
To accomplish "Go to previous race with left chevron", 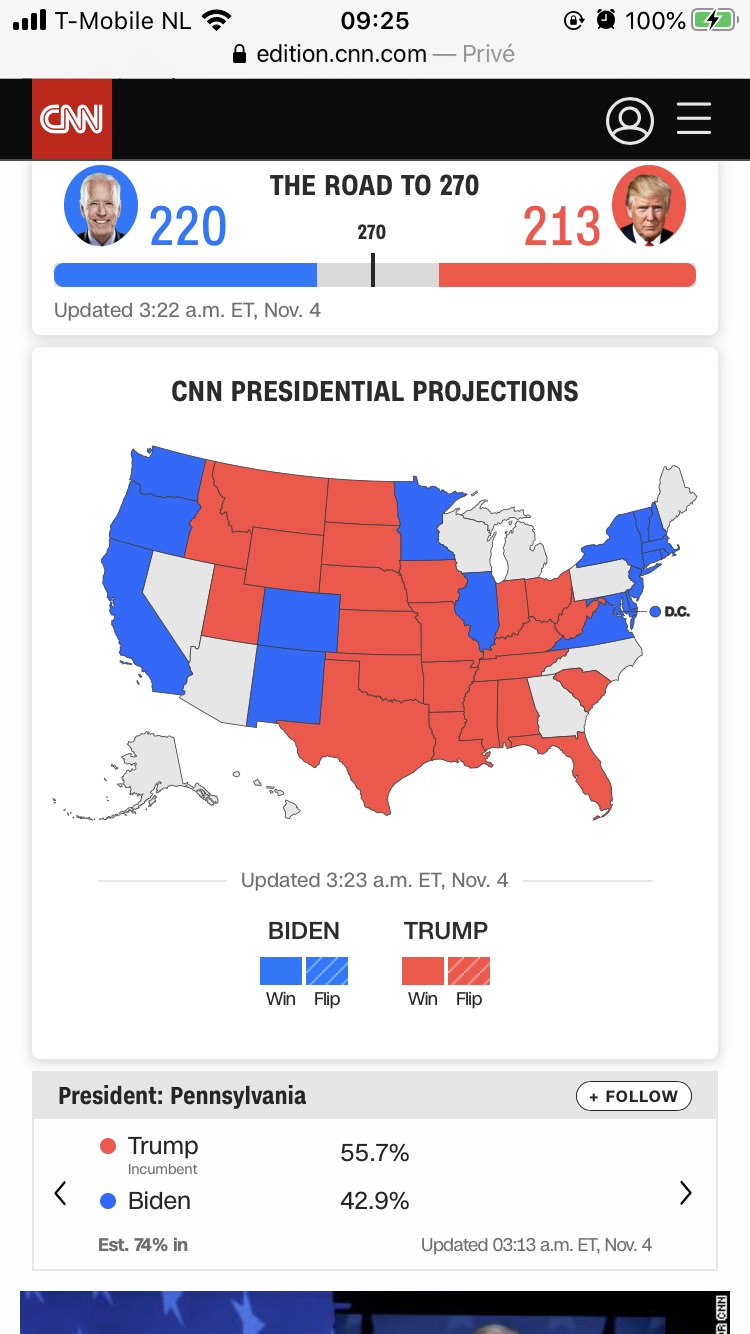I will click(60, 1192).
